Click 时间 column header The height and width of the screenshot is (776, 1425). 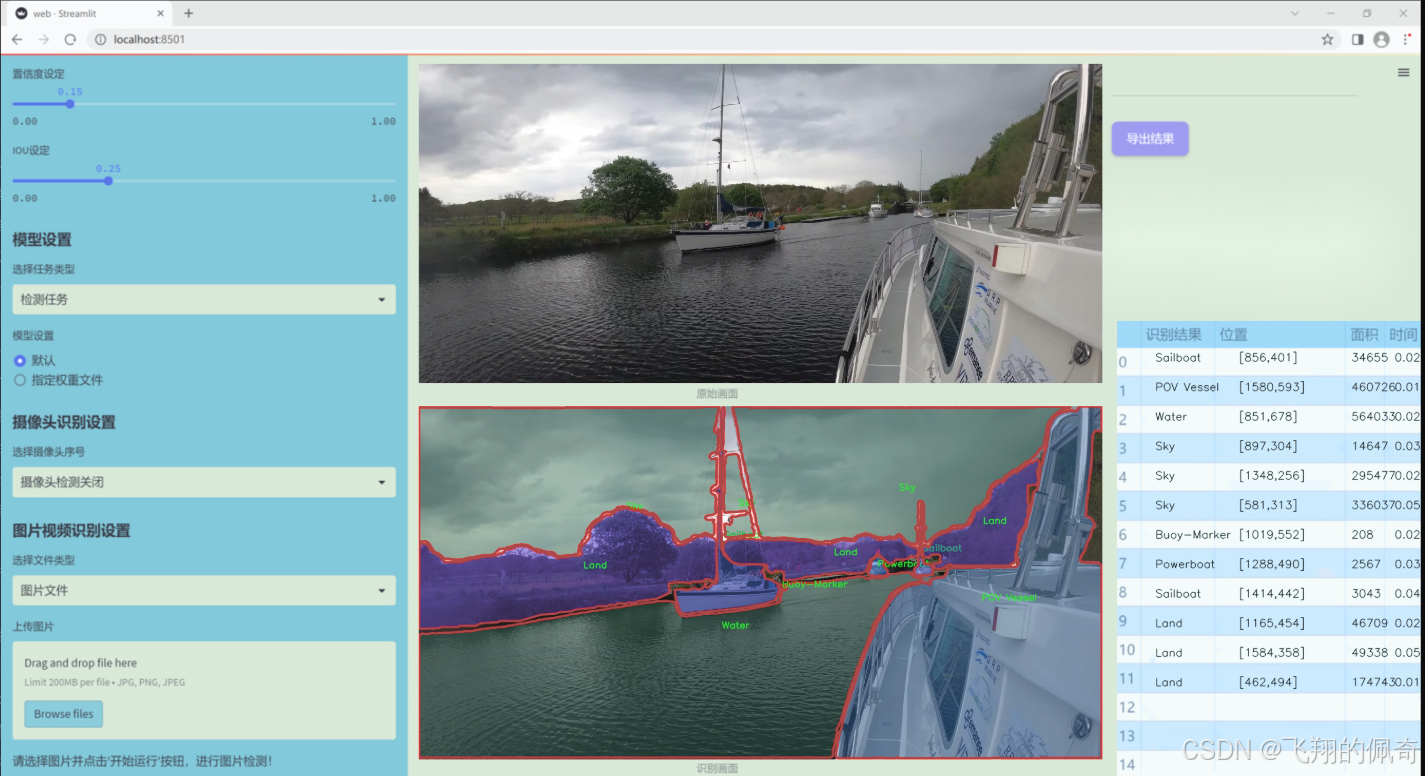pos(1403,335)
